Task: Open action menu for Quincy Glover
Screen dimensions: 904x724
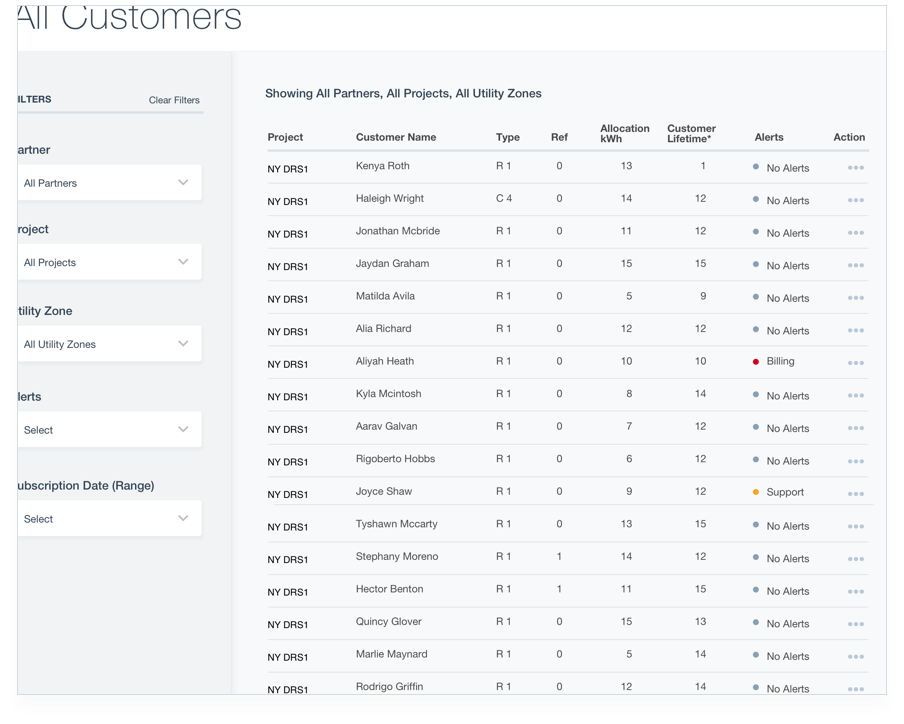Action: click(855, 624)
